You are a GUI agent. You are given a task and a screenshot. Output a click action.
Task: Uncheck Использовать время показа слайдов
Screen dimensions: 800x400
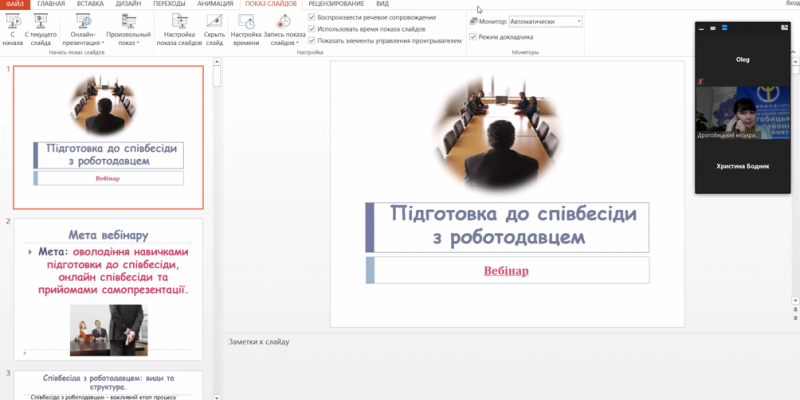click(x=312, y=29)
